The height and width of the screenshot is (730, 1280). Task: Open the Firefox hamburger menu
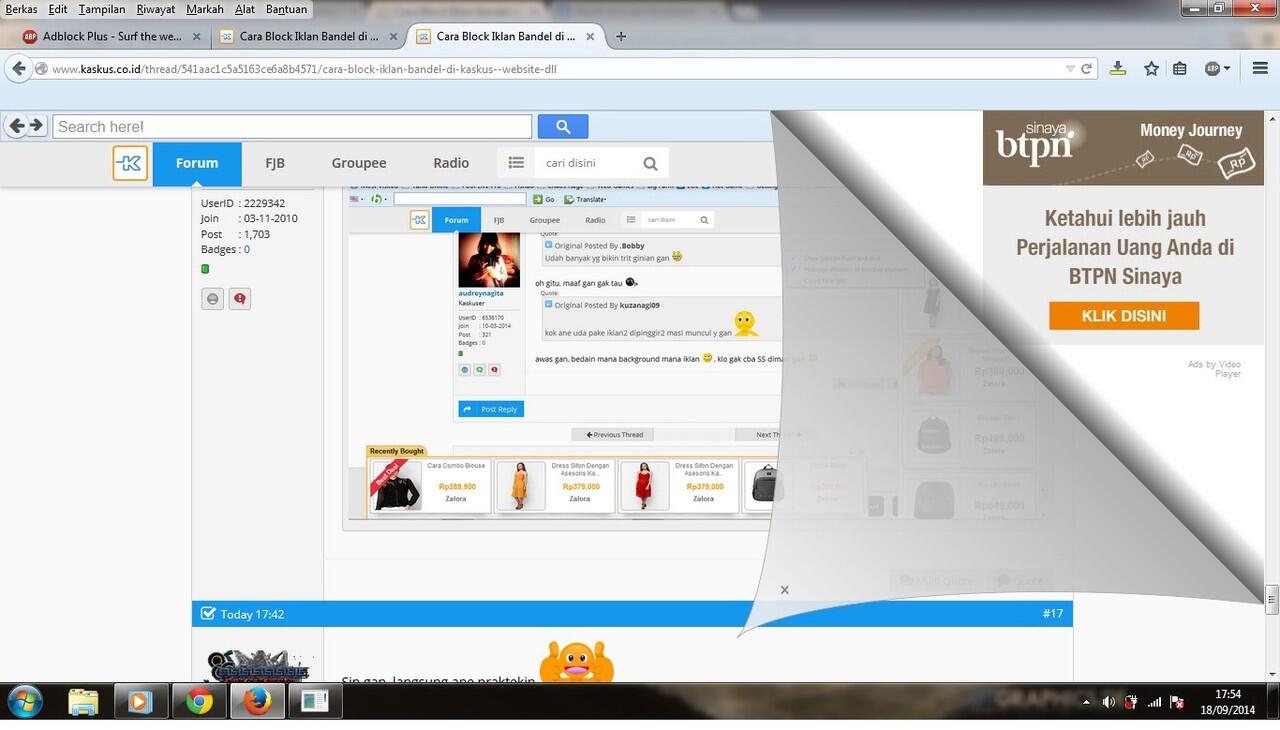(1259, 69)
